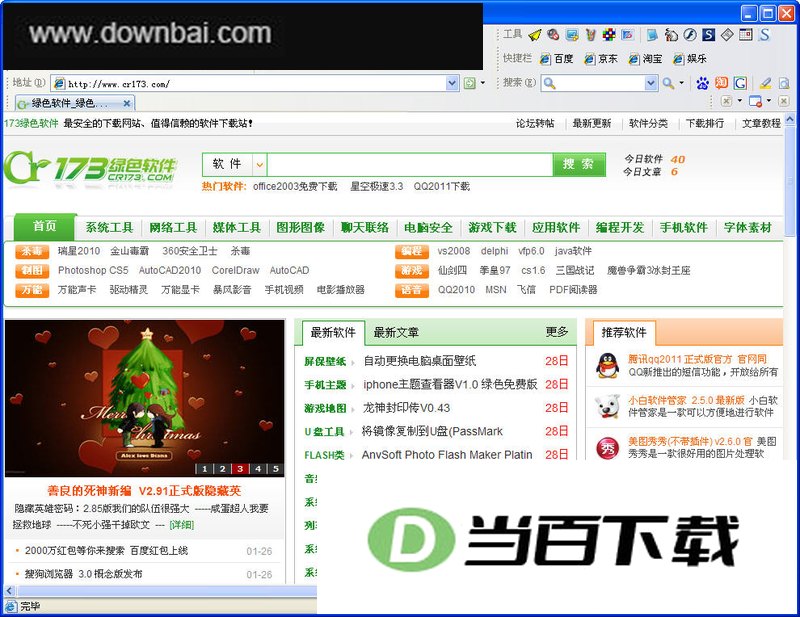Close the 绿色软件 browser tab
800x617 pixels.
pyautogui.click(x=127, y=104)
